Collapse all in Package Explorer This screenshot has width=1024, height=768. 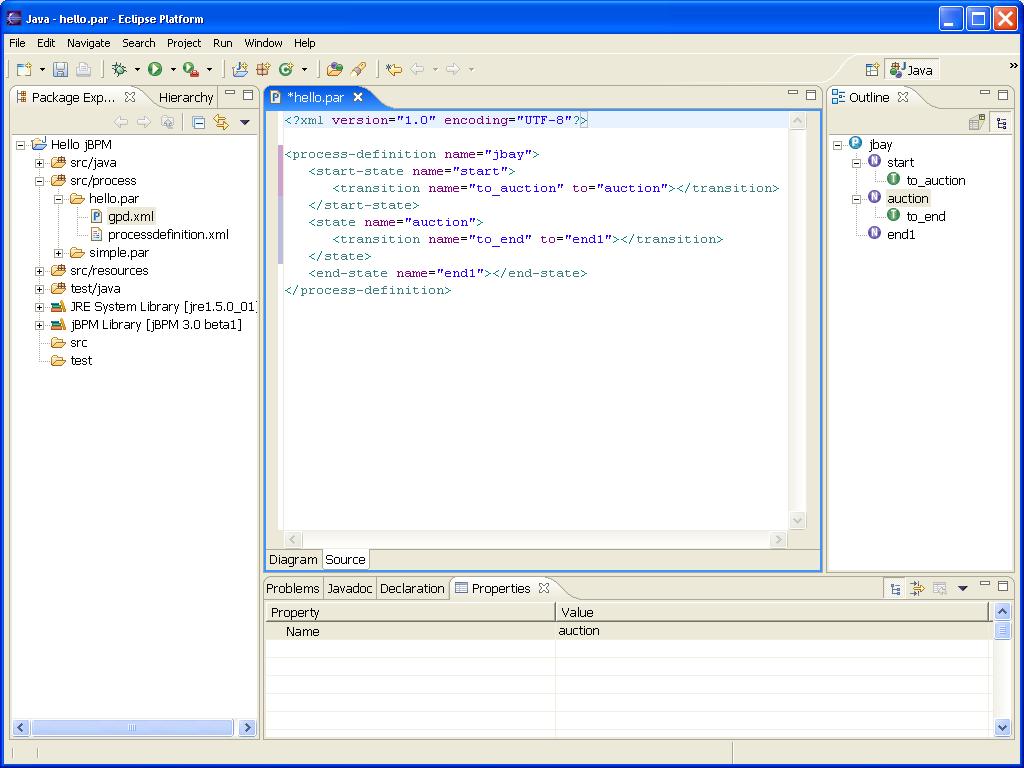199,122
